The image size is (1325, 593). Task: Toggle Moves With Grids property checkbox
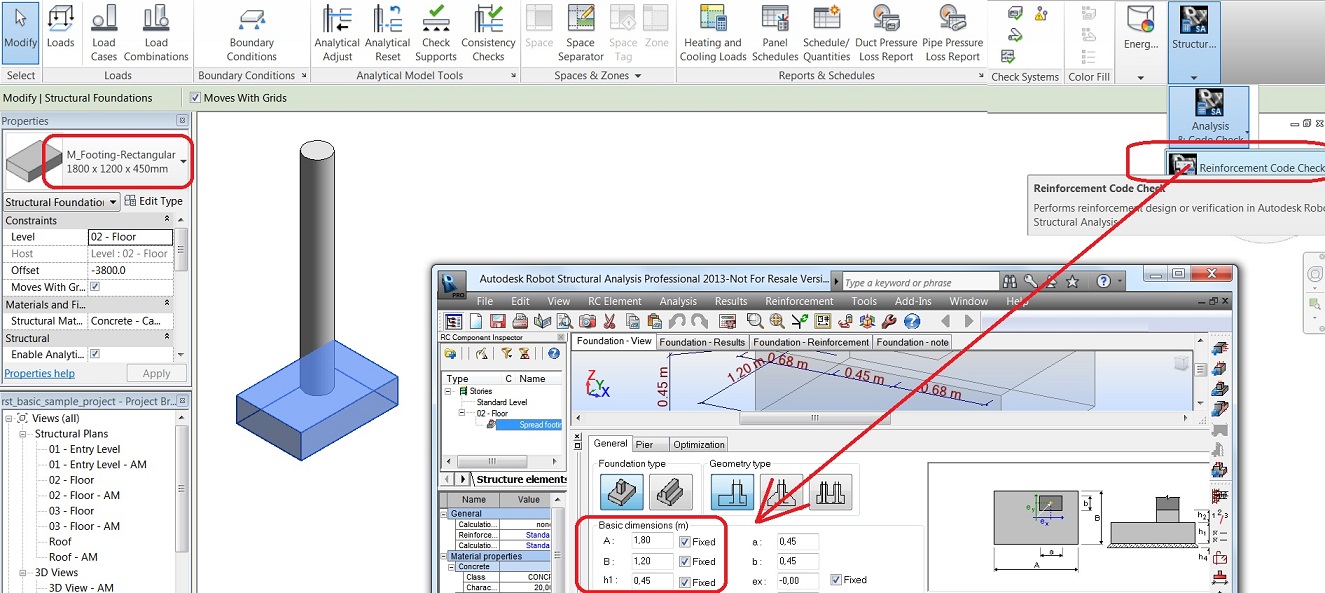coord(95,287)
